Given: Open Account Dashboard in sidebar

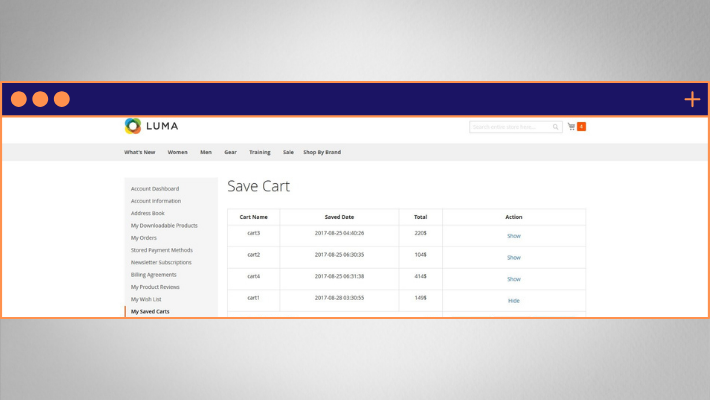Looking at the screenshot, I should [x=155, y=188].
